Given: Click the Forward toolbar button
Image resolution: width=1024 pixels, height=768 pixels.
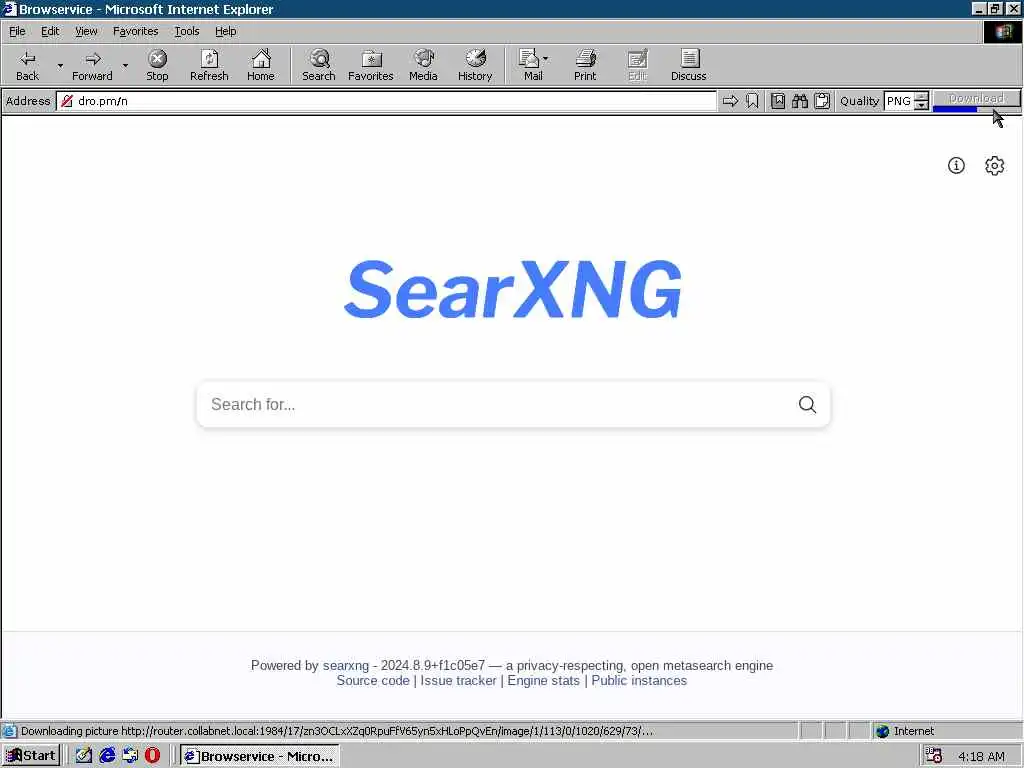Looking at the screenshot, I should pyautogui.click(x=92, y=65).
